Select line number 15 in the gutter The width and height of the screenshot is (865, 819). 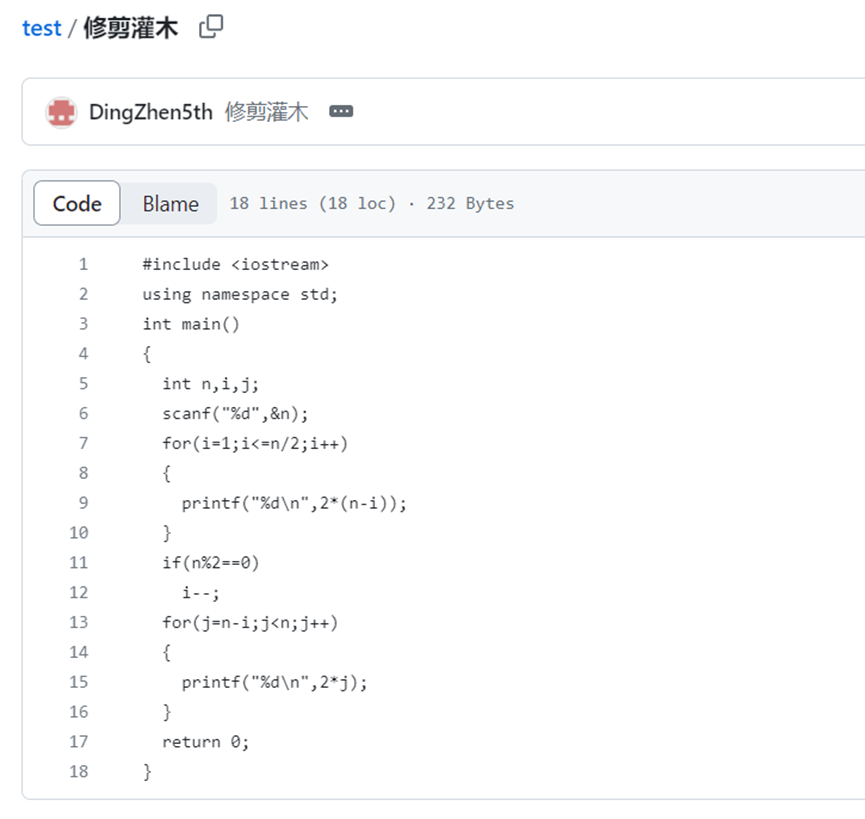[79, 682]
